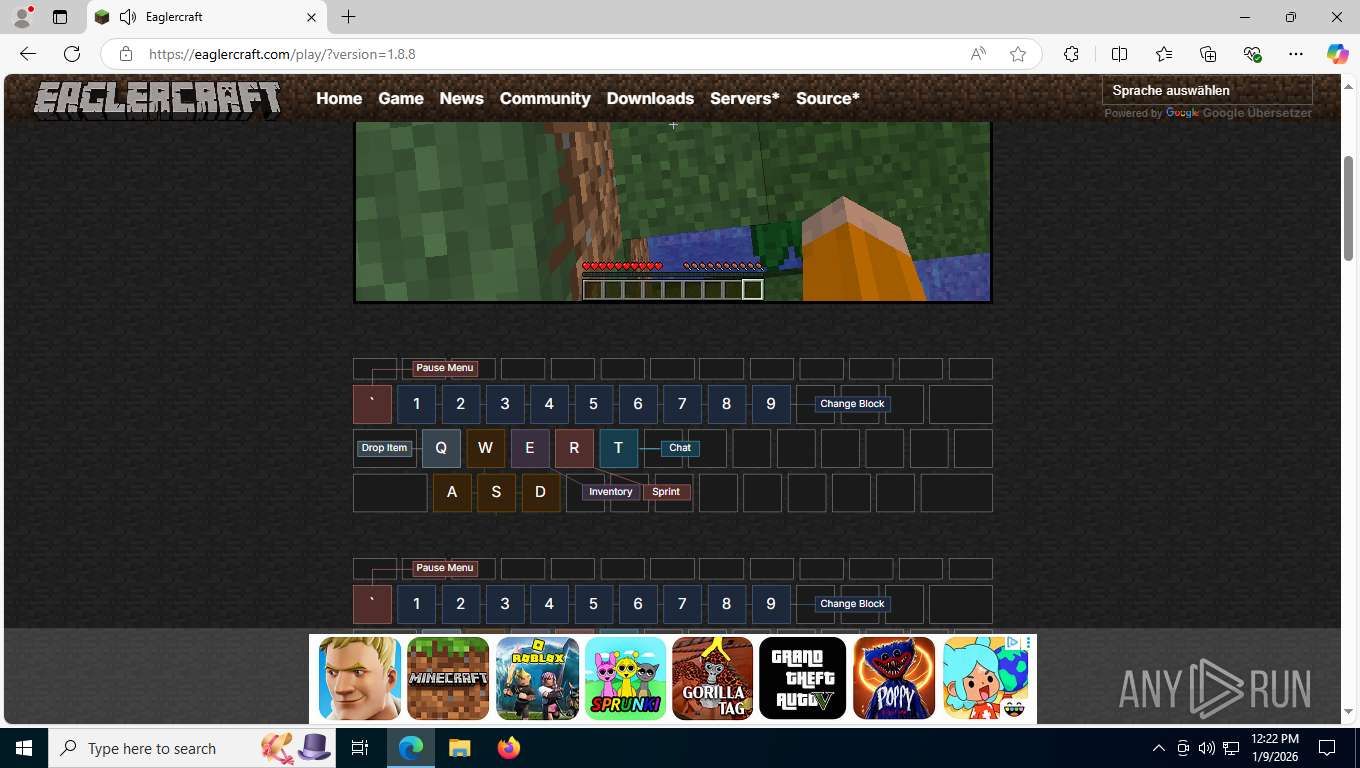This screenshot has width=1360, height=768.
Task: Add this page to favorites star
Action: tap(1018, 54)
